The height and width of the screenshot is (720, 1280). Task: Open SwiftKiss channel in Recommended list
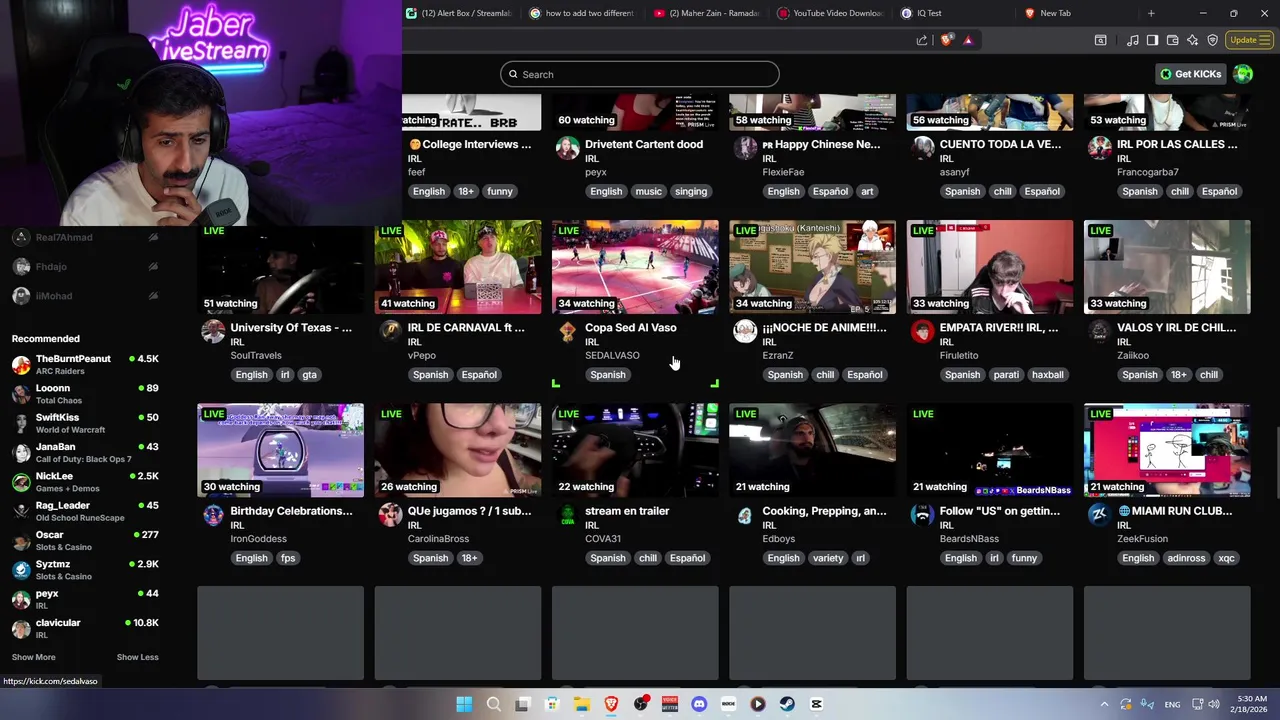[85, 423]
